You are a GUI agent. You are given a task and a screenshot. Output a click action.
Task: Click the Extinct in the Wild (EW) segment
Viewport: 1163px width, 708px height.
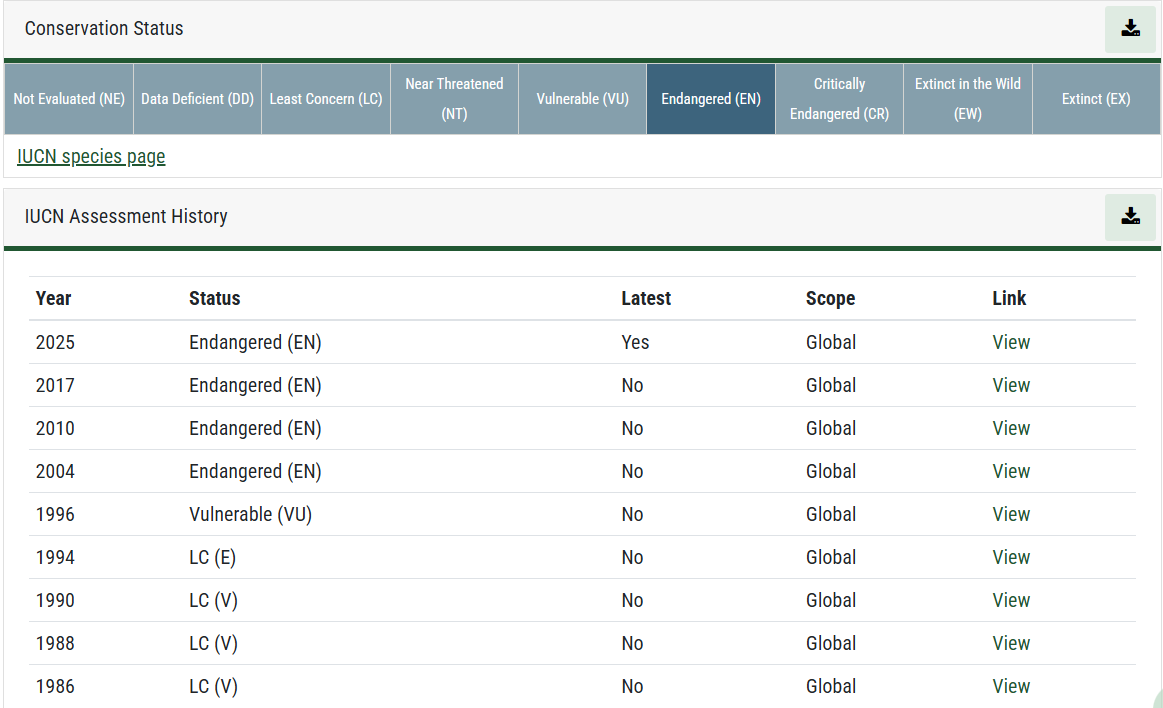point(967,99)
